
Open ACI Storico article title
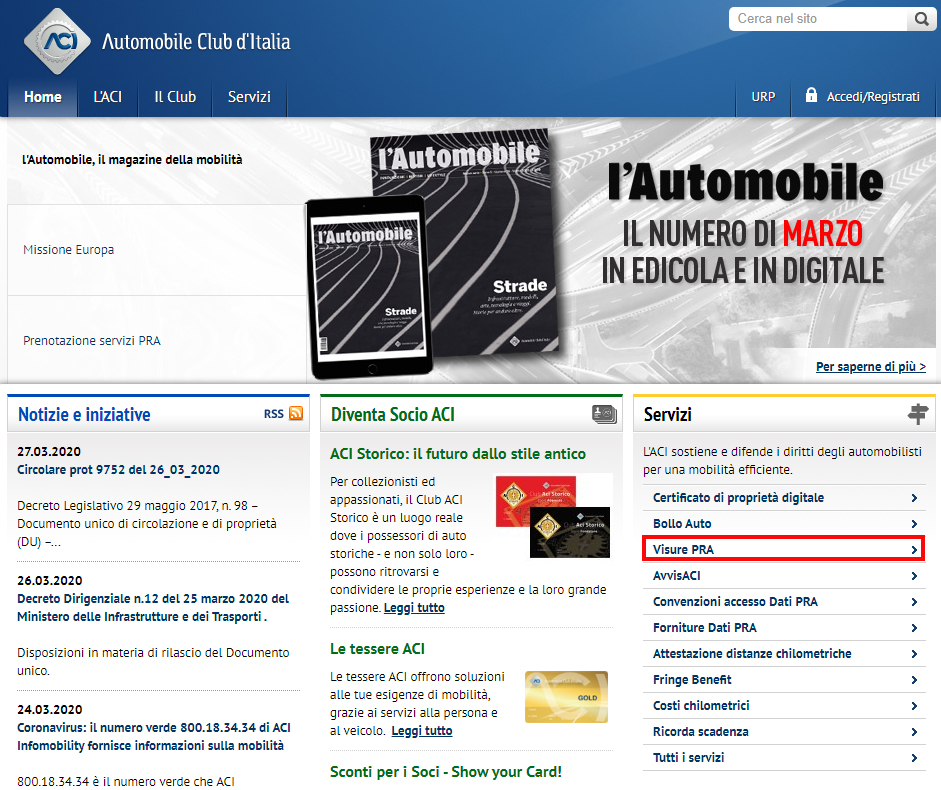457,454
